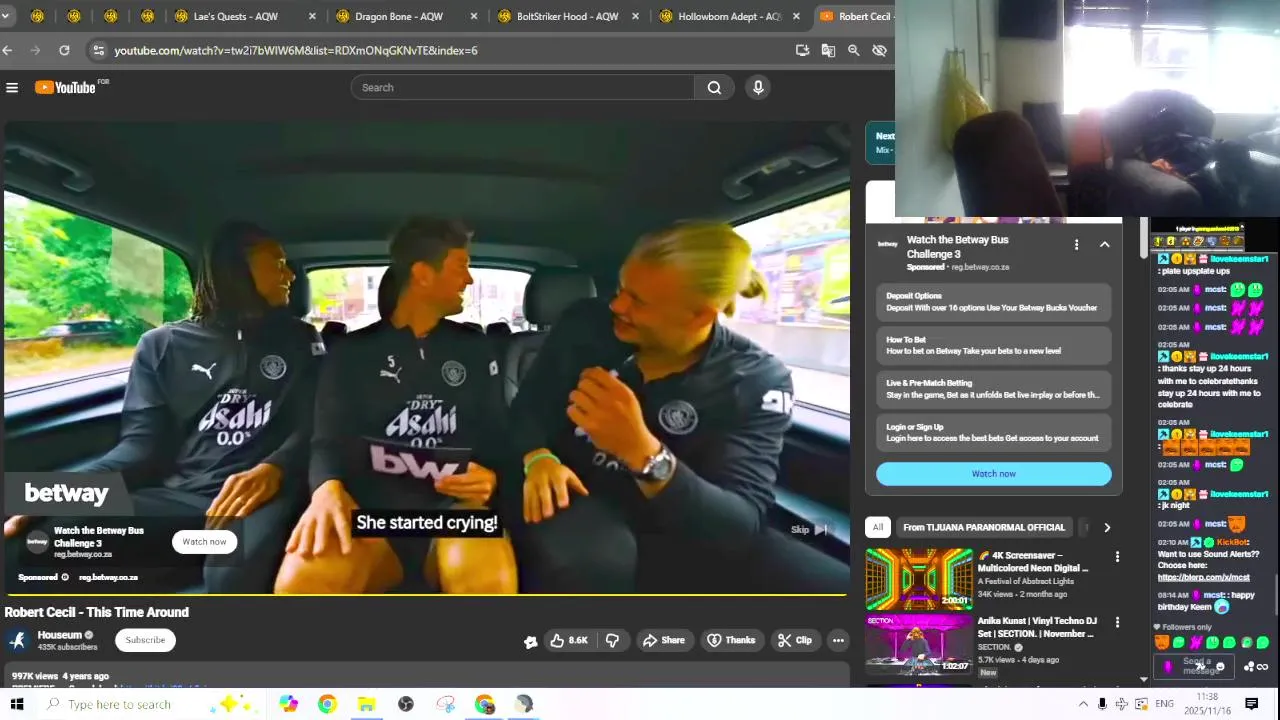The width and height of the screenshot is (1280, 720).
Task: Like the video with 8.6K thumbs up
Action: (568, 640)
